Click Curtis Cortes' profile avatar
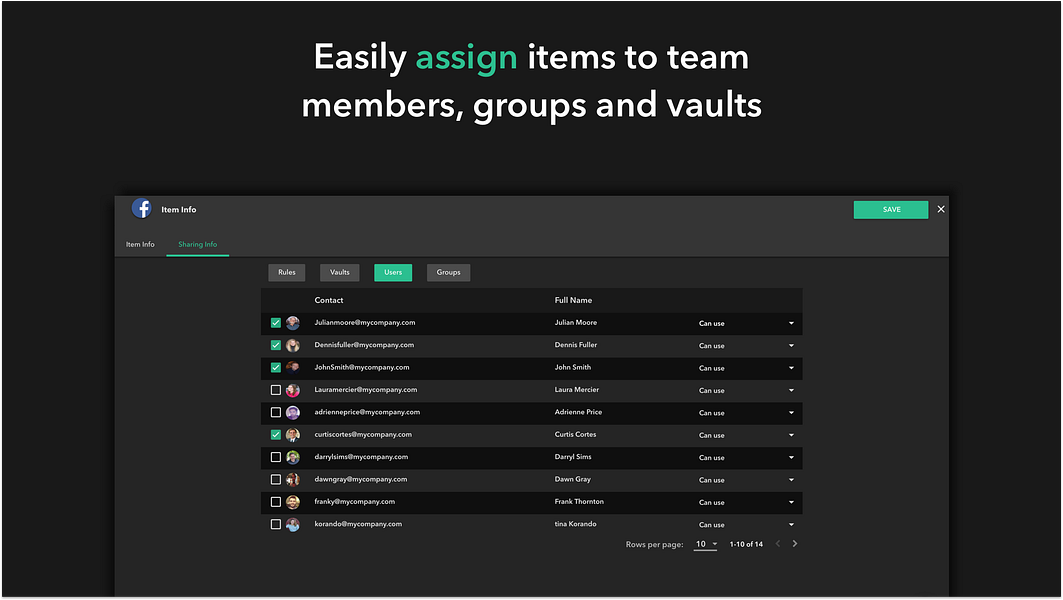Screen dimensions: 1063x600 [293, 434]
